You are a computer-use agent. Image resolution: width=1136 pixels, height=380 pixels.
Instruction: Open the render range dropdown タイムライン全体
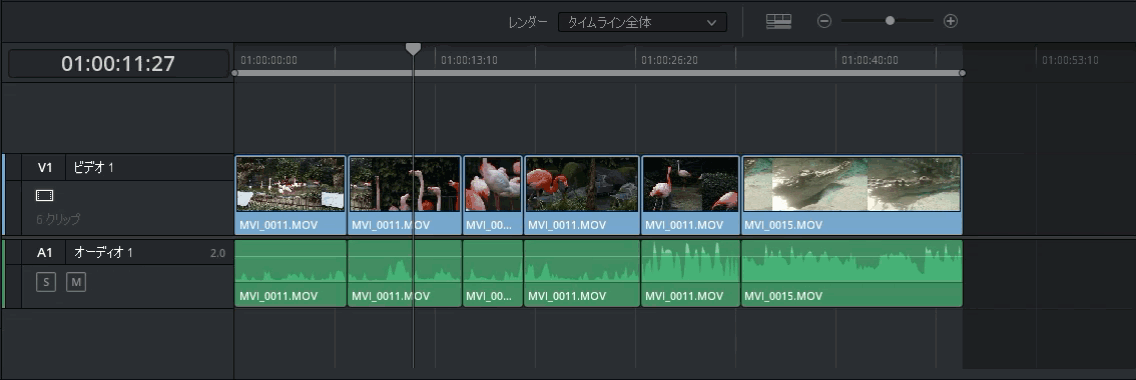[642, 22]
